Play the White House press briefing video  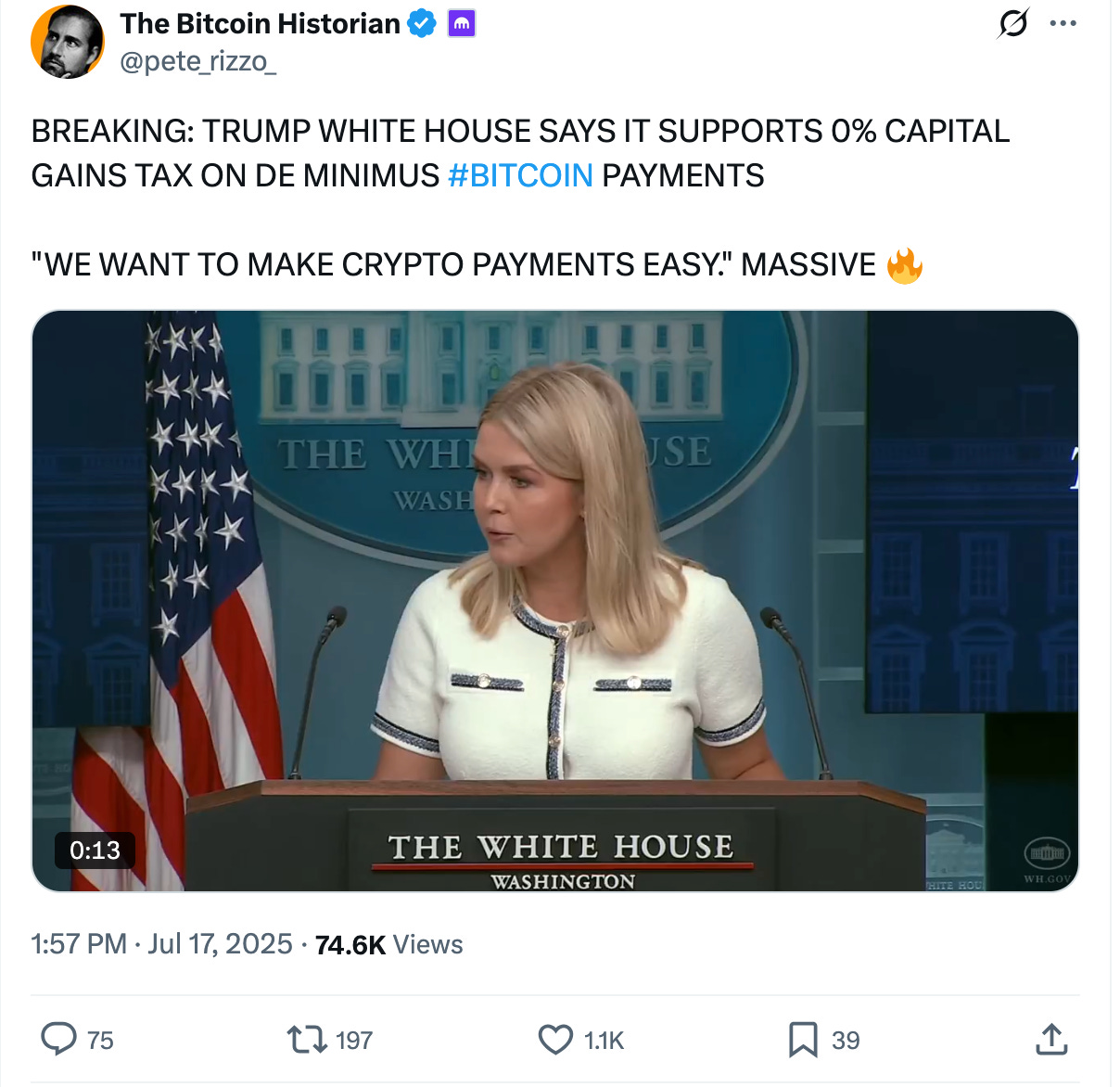click(555, 601)
